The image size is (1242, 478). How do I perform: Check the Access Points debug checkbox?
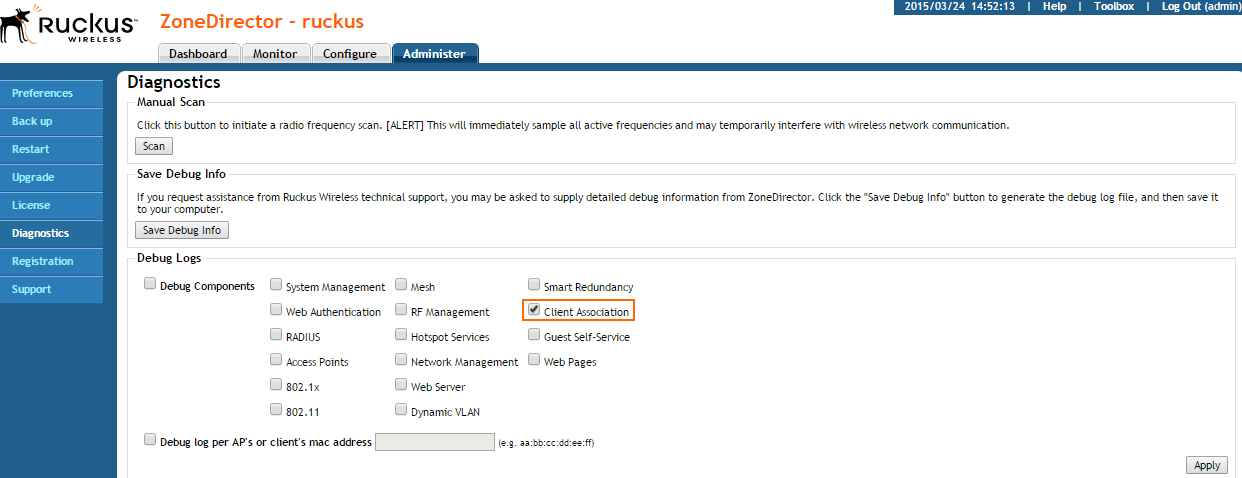[276, 360]
